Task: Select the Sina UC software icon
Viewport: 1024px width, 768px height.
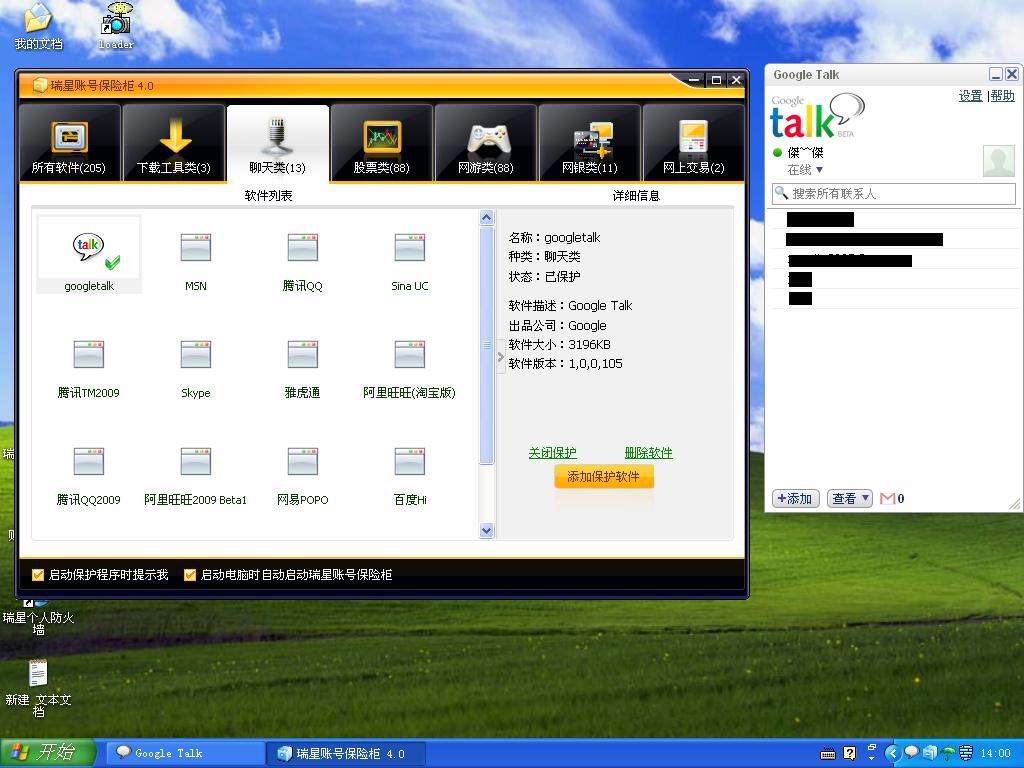Action: click(x=410, y=248)
